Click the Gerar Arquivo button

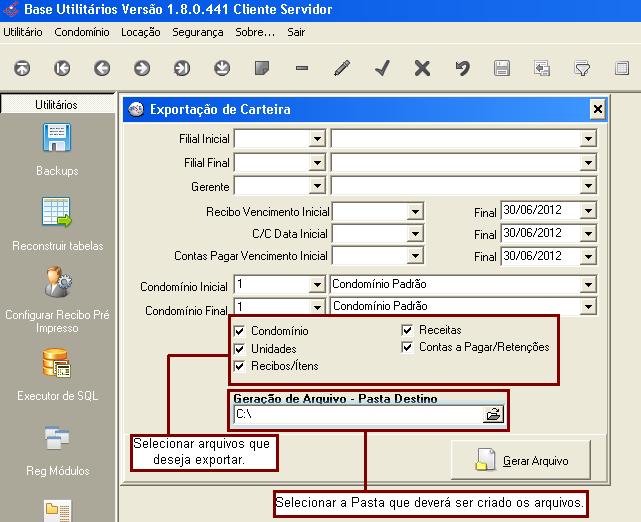point(521,461)
